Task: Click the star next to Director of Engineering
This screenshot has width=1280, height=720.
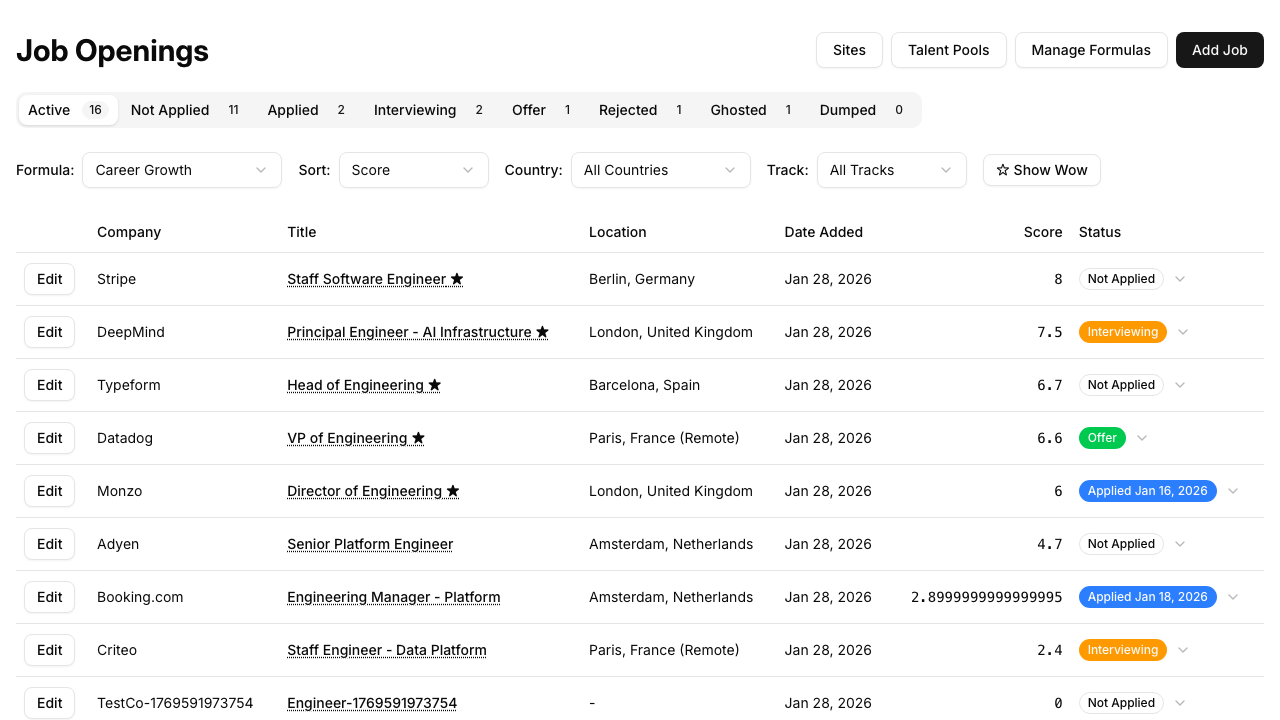Action: point(453,491)
